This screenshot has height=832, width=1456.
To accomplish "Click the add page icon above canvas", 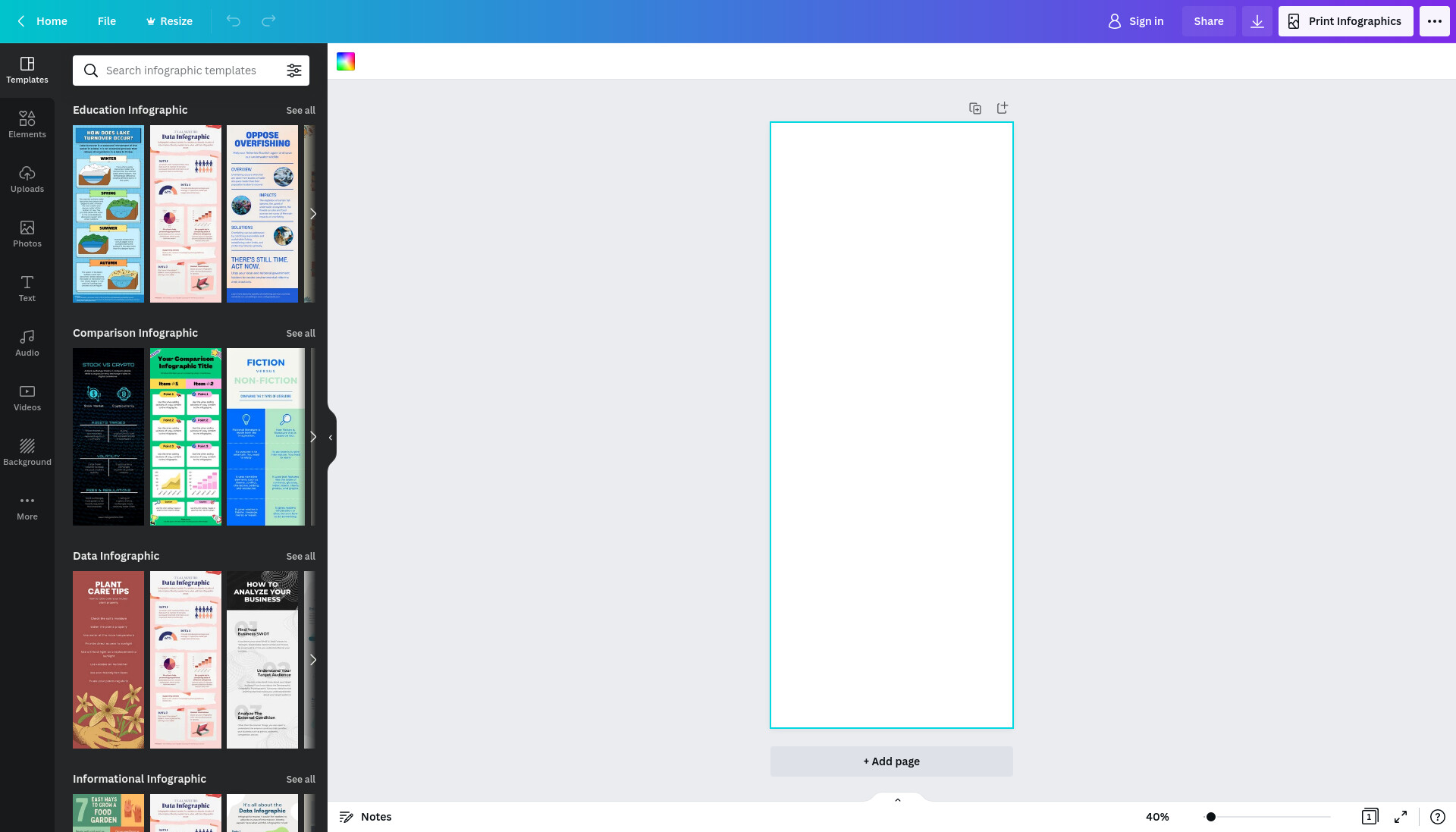I will pyautogui.click(x=1003, y=108).
